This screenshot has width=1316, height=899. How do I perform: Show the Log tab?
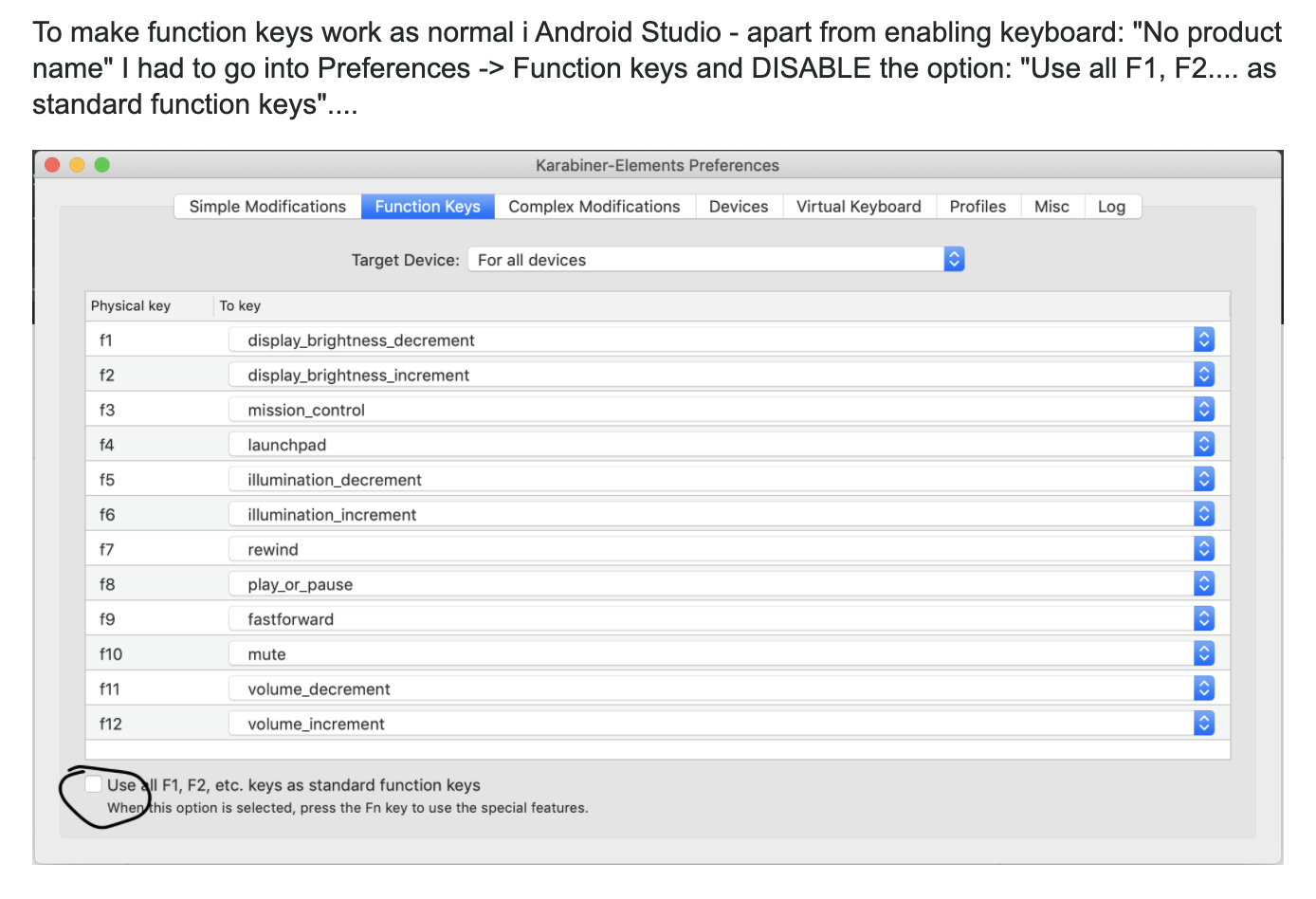1111,207
